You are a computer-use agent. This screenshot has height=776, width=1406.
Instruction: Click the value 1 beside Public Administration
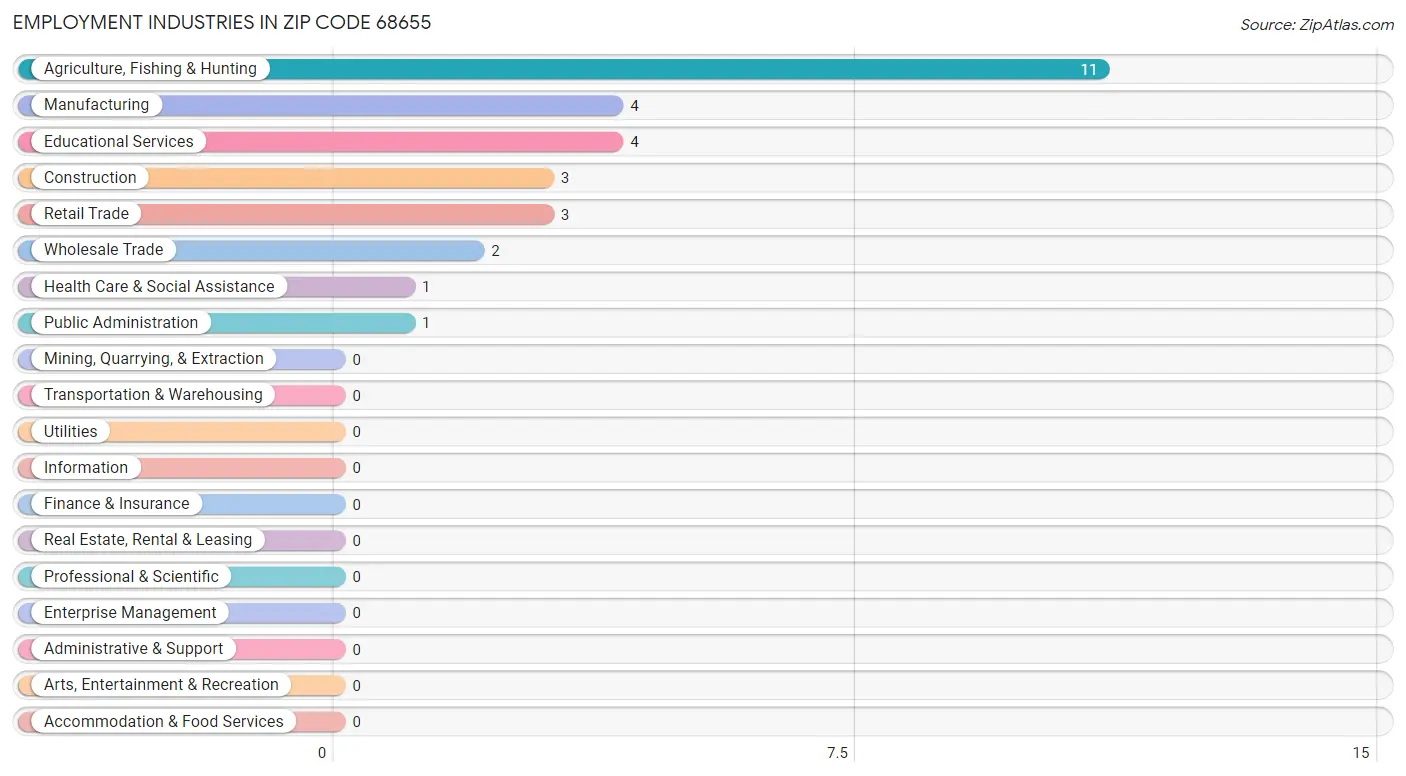(x=426, y=323)
